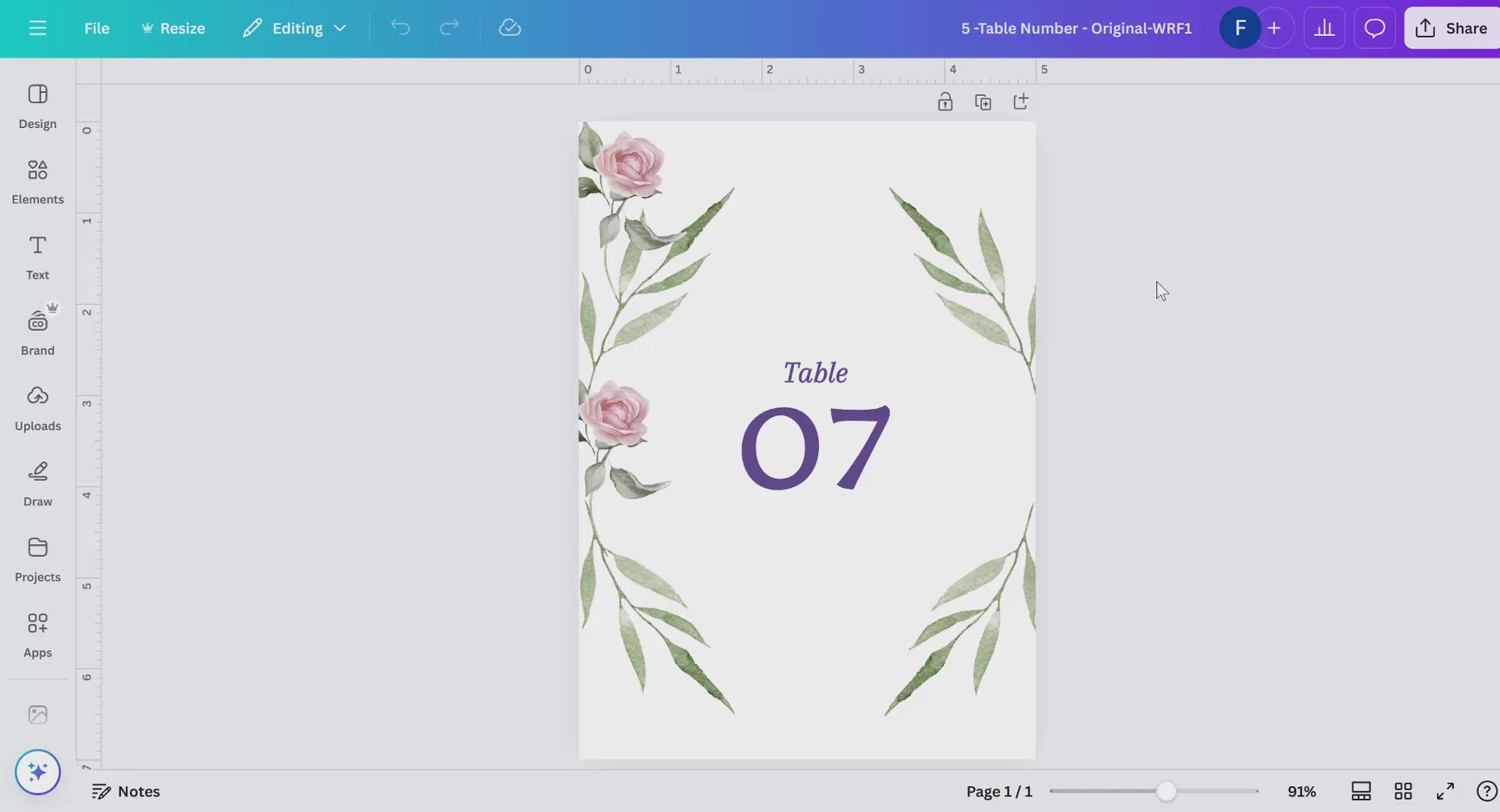Add a new page
The height and width of the screenshot is (812, 1500).
click(x=1020, y=101)
